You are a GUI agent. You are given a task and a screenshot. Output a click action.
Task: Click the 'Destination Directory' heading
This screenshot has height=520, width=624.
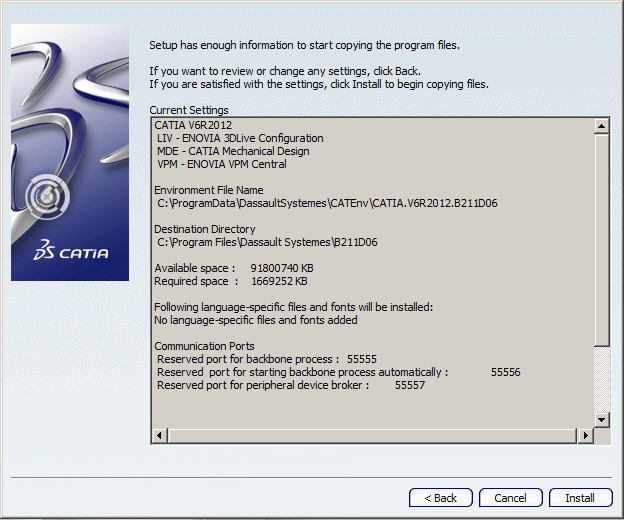click(x=205, y=229)
